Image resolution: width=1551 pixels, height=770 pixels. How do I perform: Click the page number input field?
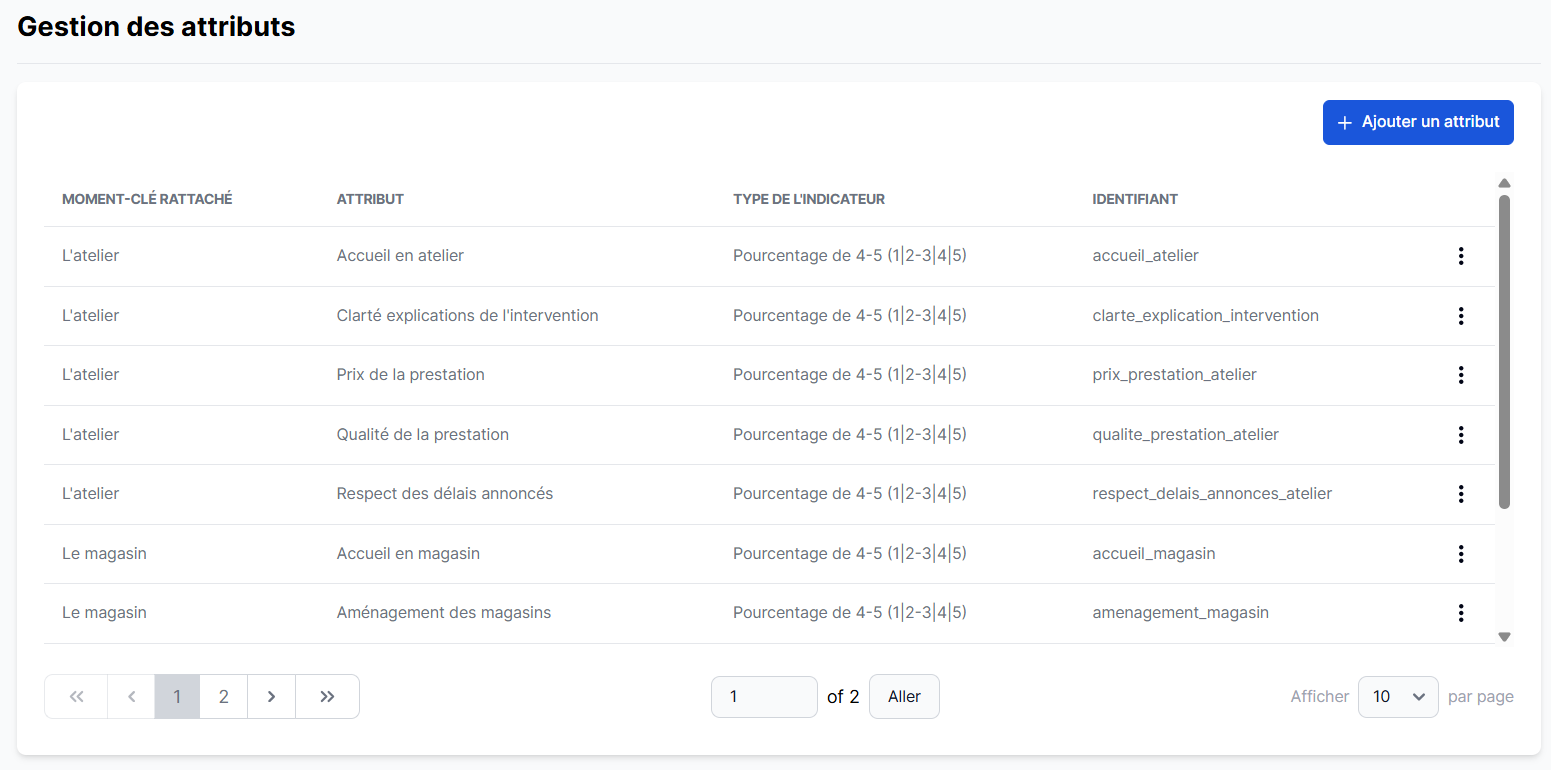[763, 697]
